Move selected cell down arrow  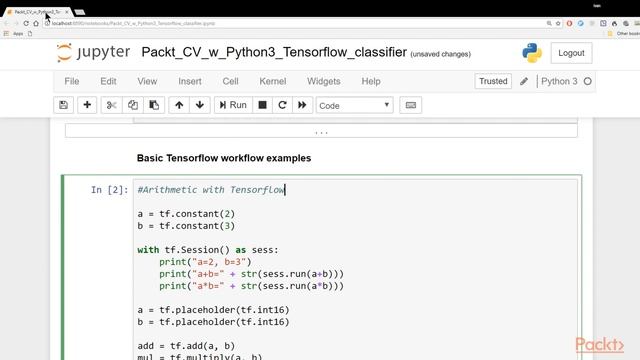coord(200,105)
